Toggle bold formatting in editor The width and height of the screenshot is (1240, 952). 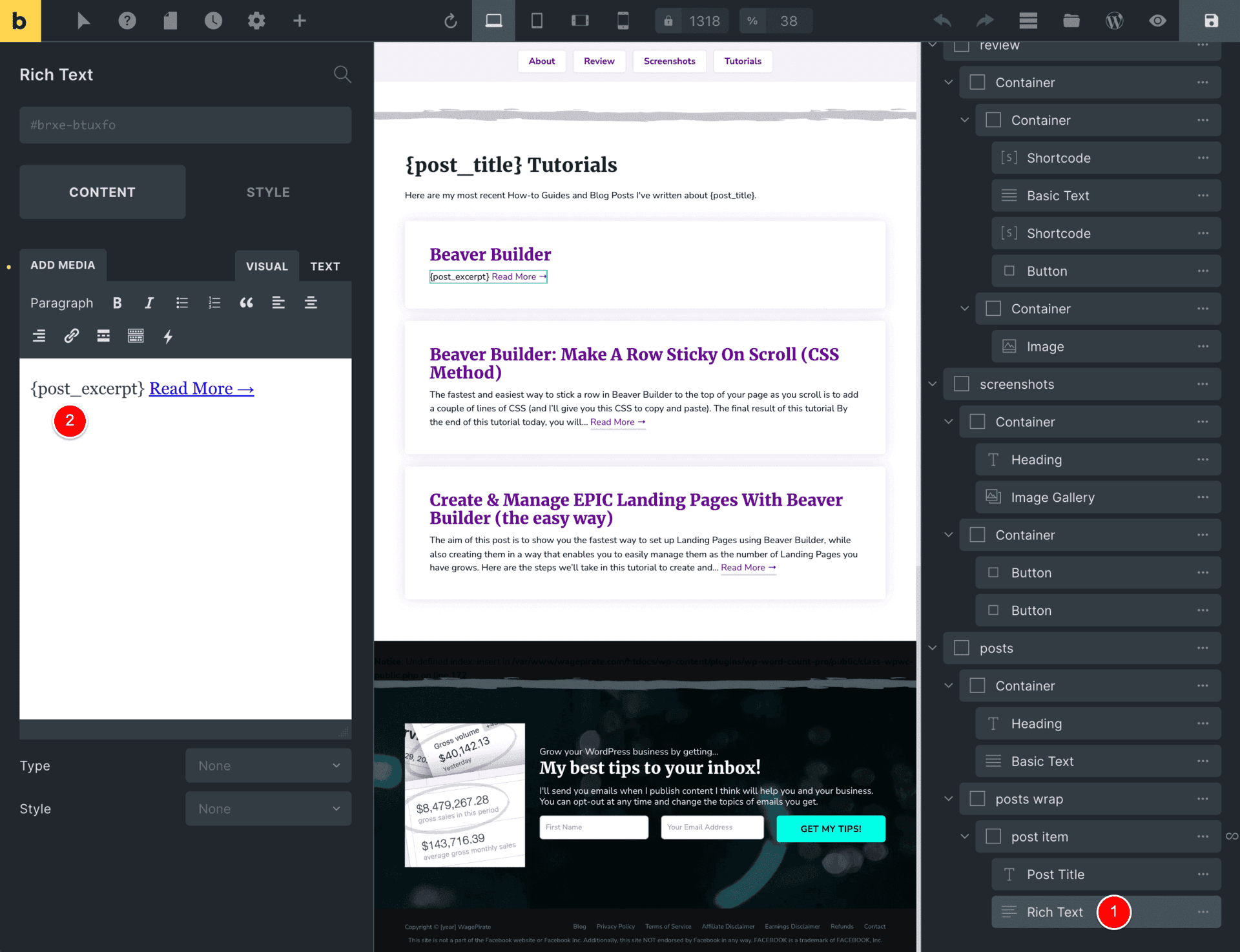[x=117, y=303]
